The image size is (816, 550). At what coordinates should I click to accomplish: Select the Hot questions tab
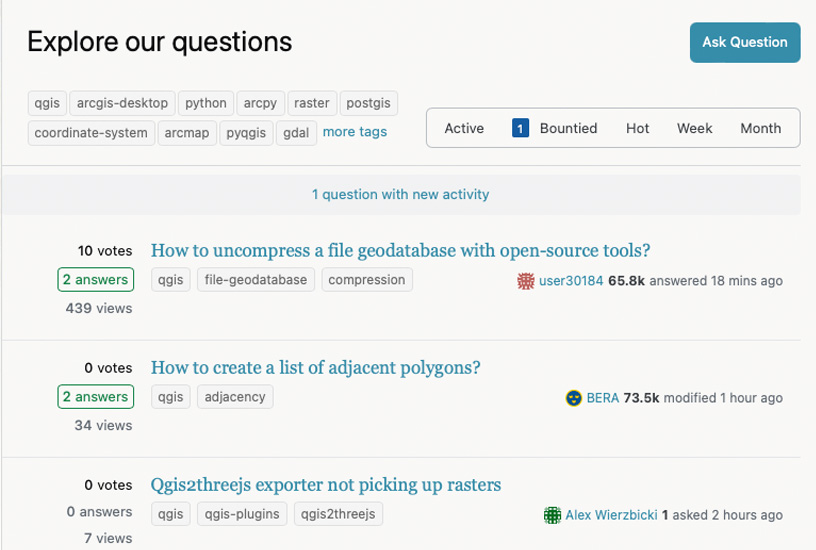637,128
